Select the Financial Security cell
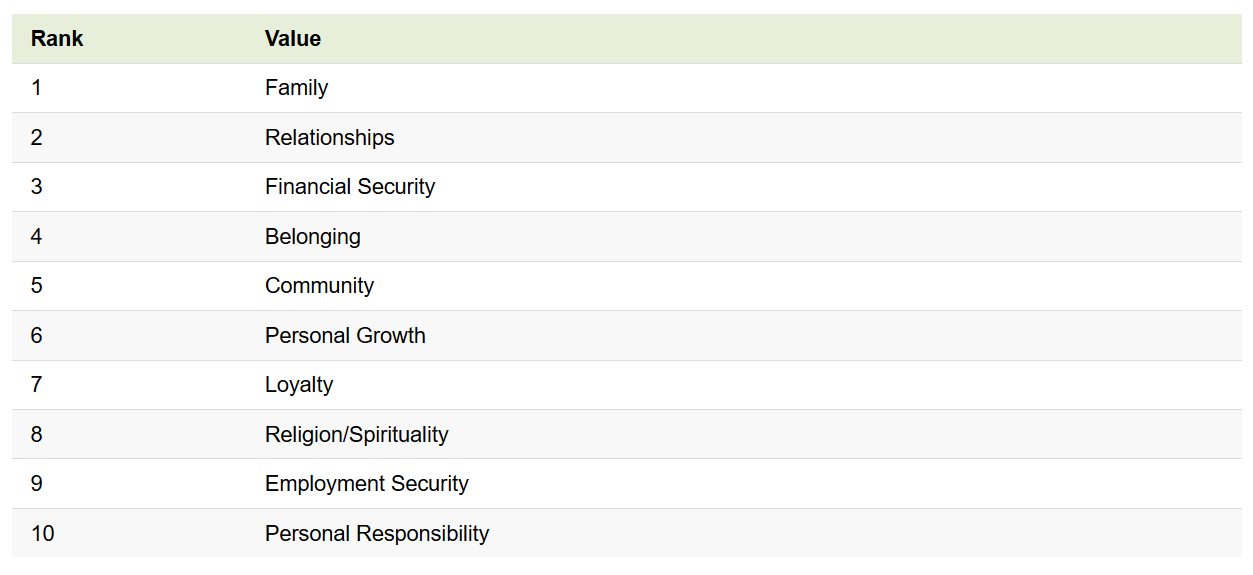The height and width of the screenshot is (575, 1253). [350, 187]
